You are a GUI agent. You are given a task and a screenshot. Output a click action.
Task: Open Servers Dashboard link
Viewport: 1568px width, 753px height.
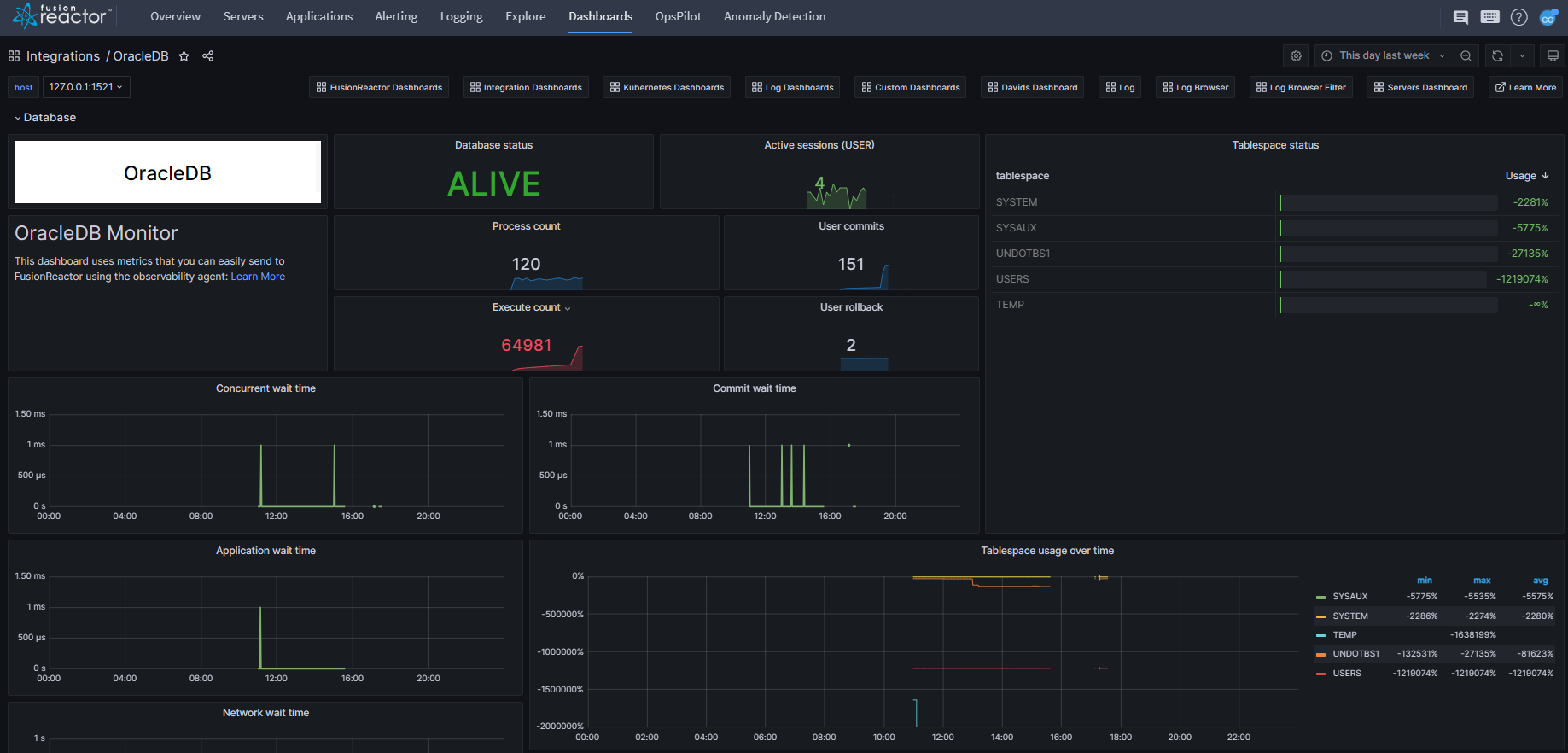coord(1420,87)
